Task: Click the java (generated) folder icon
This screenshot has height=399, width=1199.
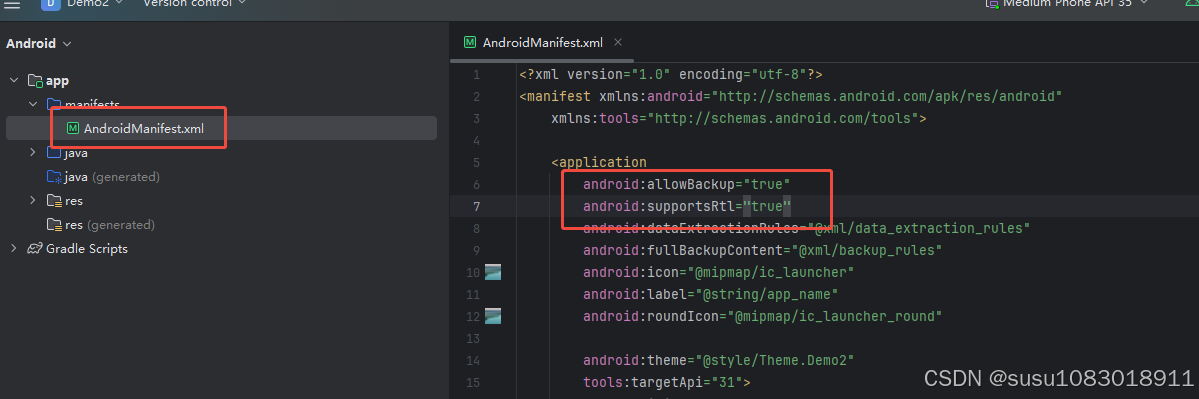Action: pos(54,177)
